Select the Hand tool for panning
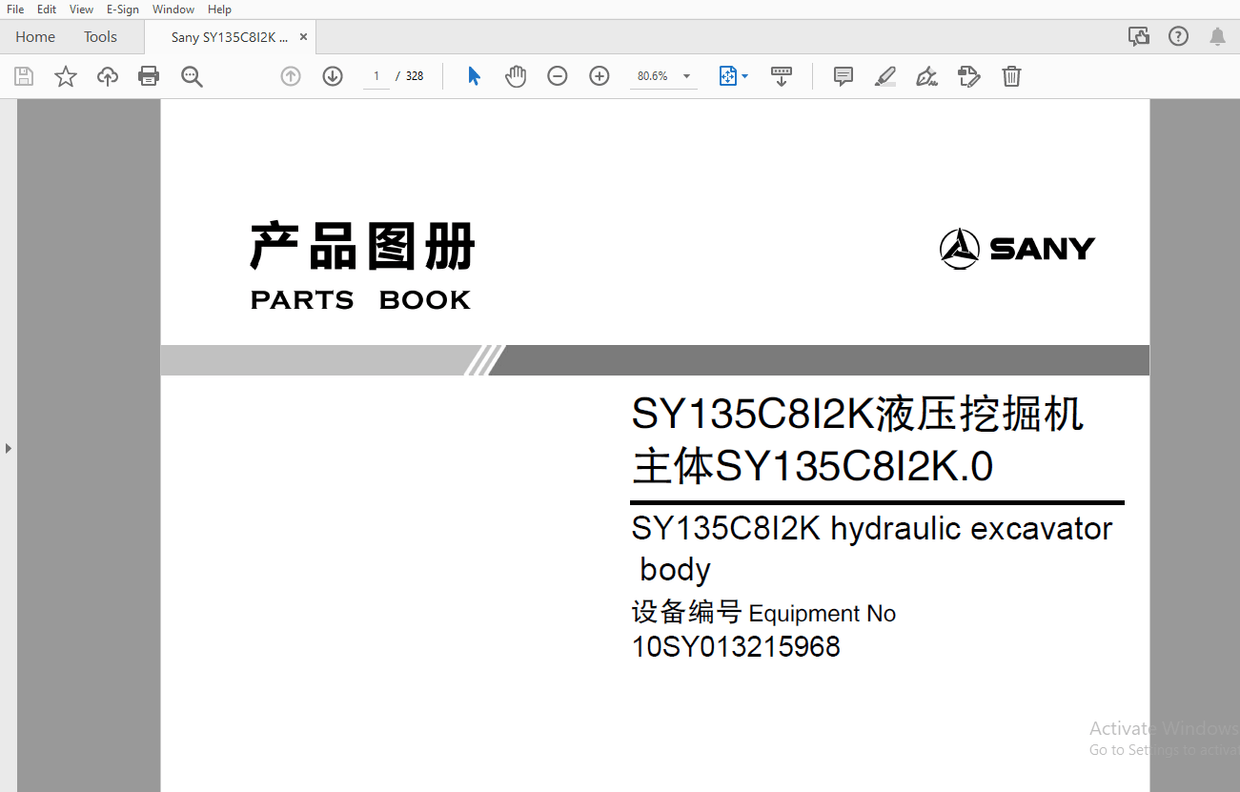 pyautogui.click(x=515, y=75)
